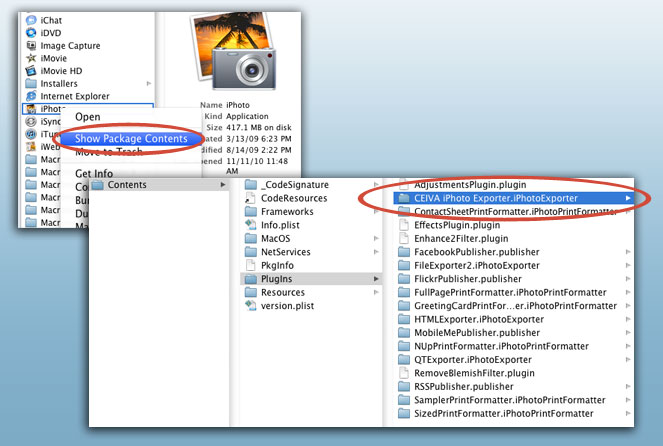Select the iChat application icon
This screenshot has height=446, width=663.
31,20
